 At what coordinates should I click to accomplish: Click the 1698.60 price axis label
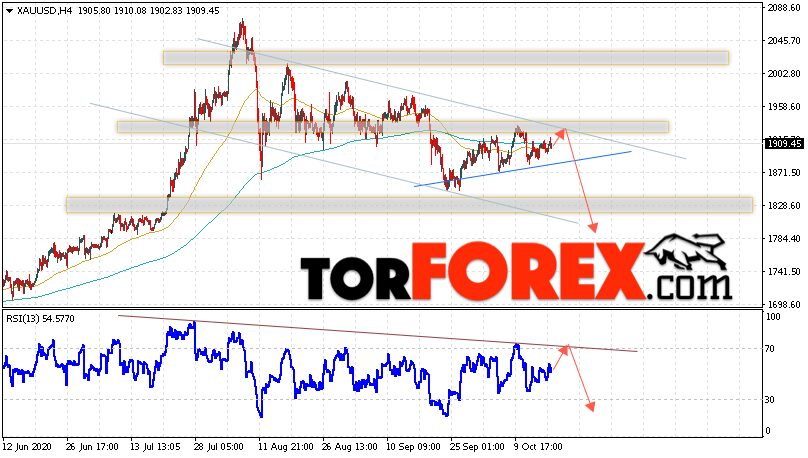coord(784,304)
